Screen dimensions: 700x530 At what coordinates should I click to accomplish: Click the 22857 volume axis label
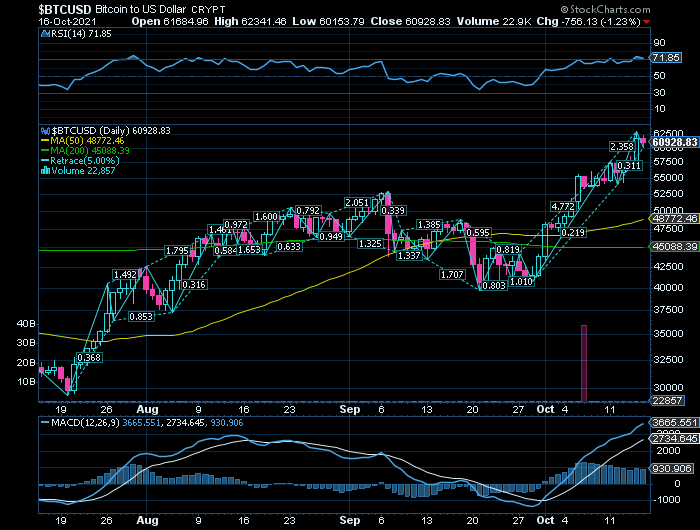667,400
